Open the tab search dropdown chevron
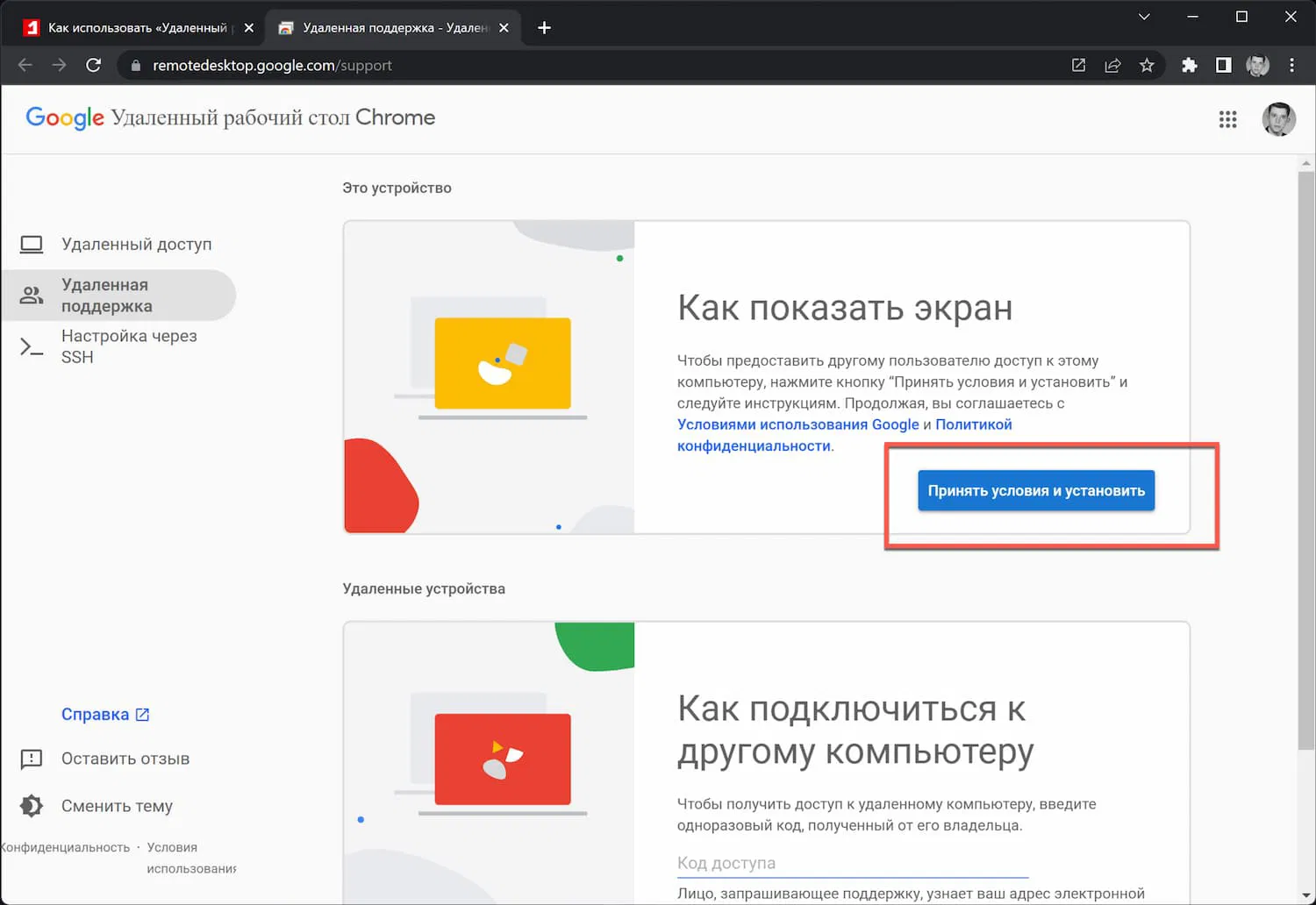Screen dimensions: 1316x905 tap(1144, 17)
